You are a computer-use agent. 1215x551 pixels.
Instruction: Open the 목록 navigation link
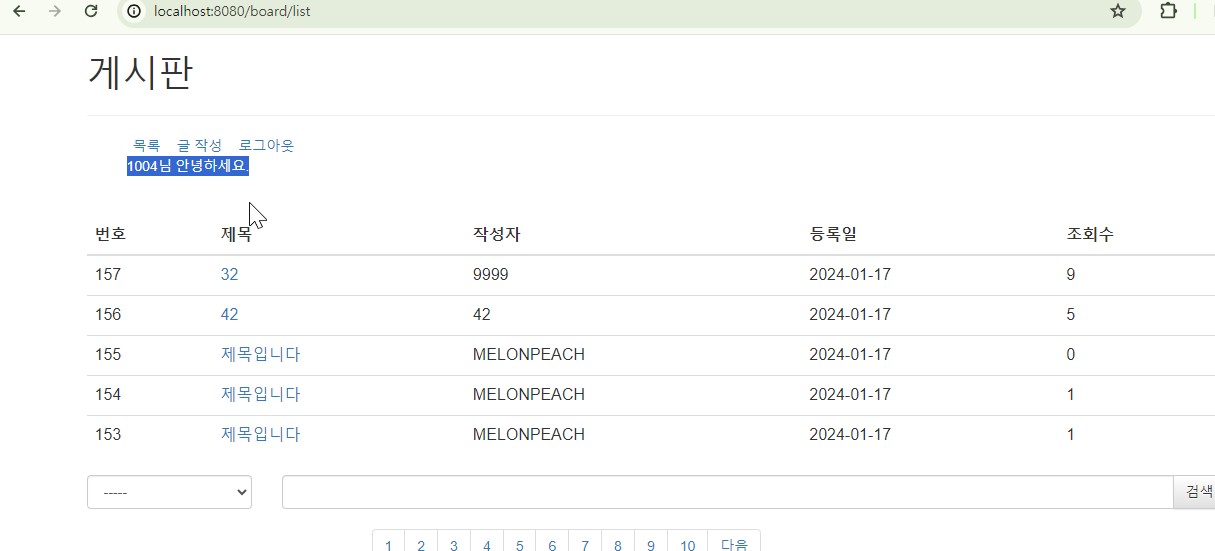tap(146, 145)
